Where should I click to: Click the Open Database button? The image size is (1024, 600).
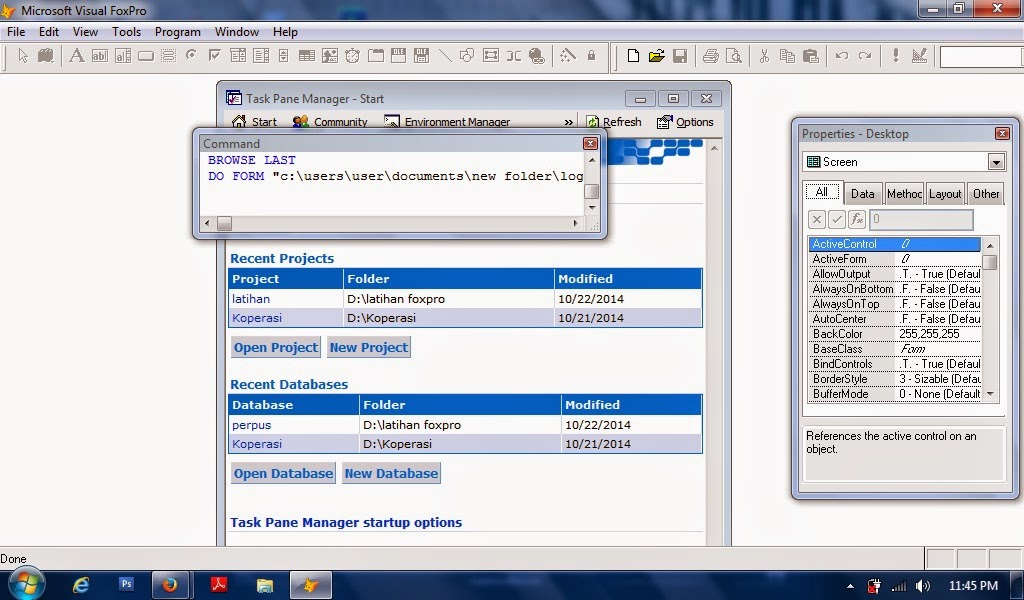(x=283, y=473)
